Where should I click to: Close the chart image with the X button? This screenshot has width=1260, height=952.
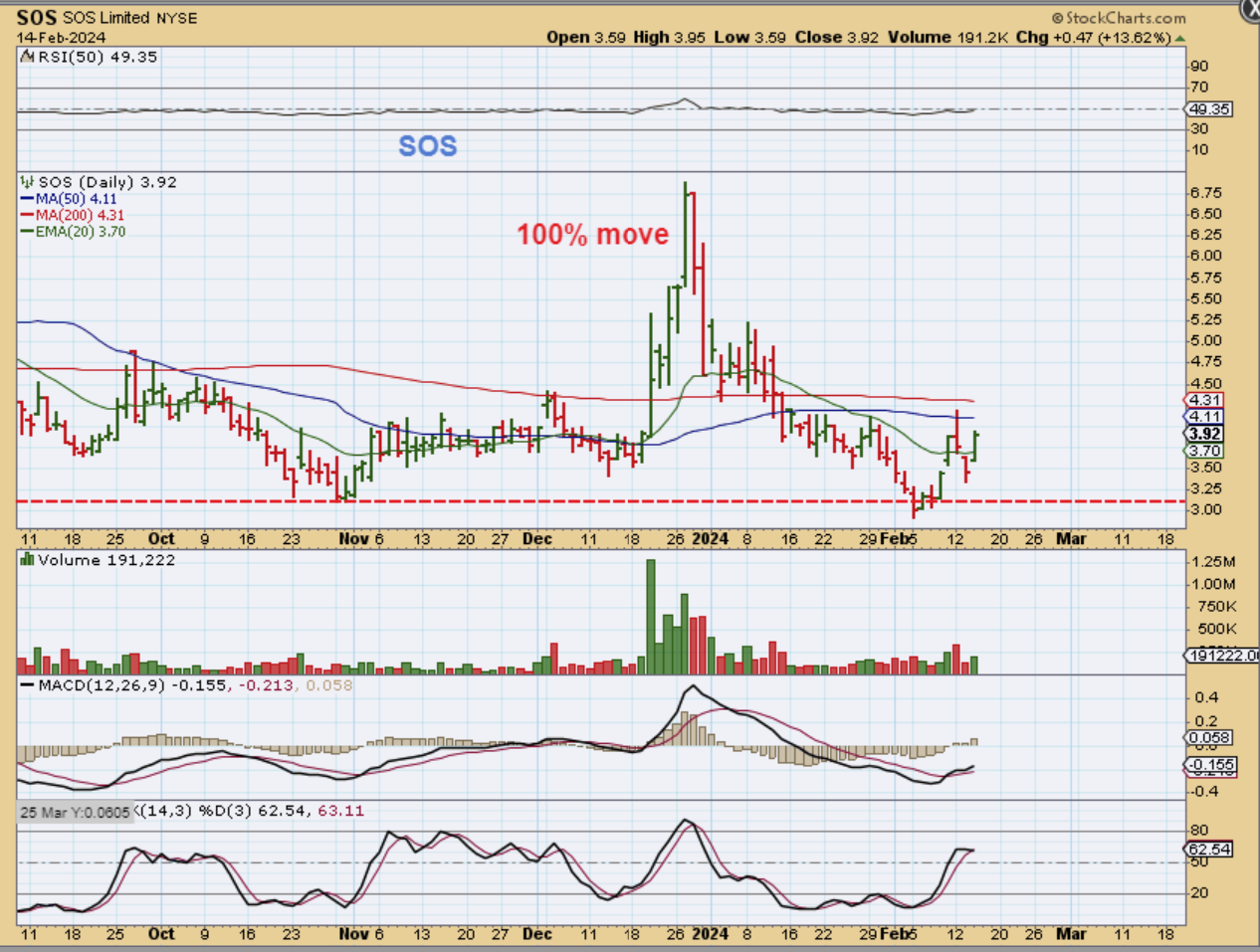1251,9
